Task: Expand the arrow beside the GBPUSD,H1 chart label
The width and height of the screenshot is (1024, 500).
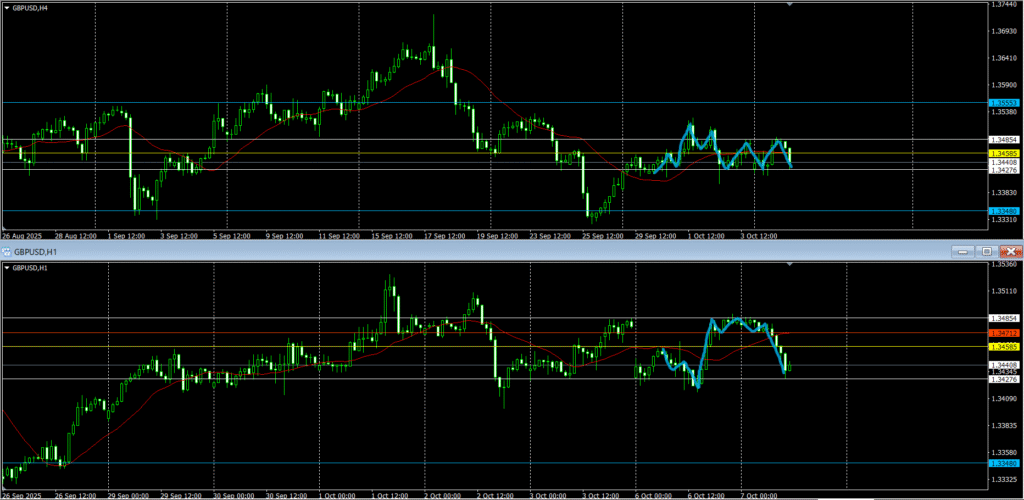Action: (x=5, y=268)
